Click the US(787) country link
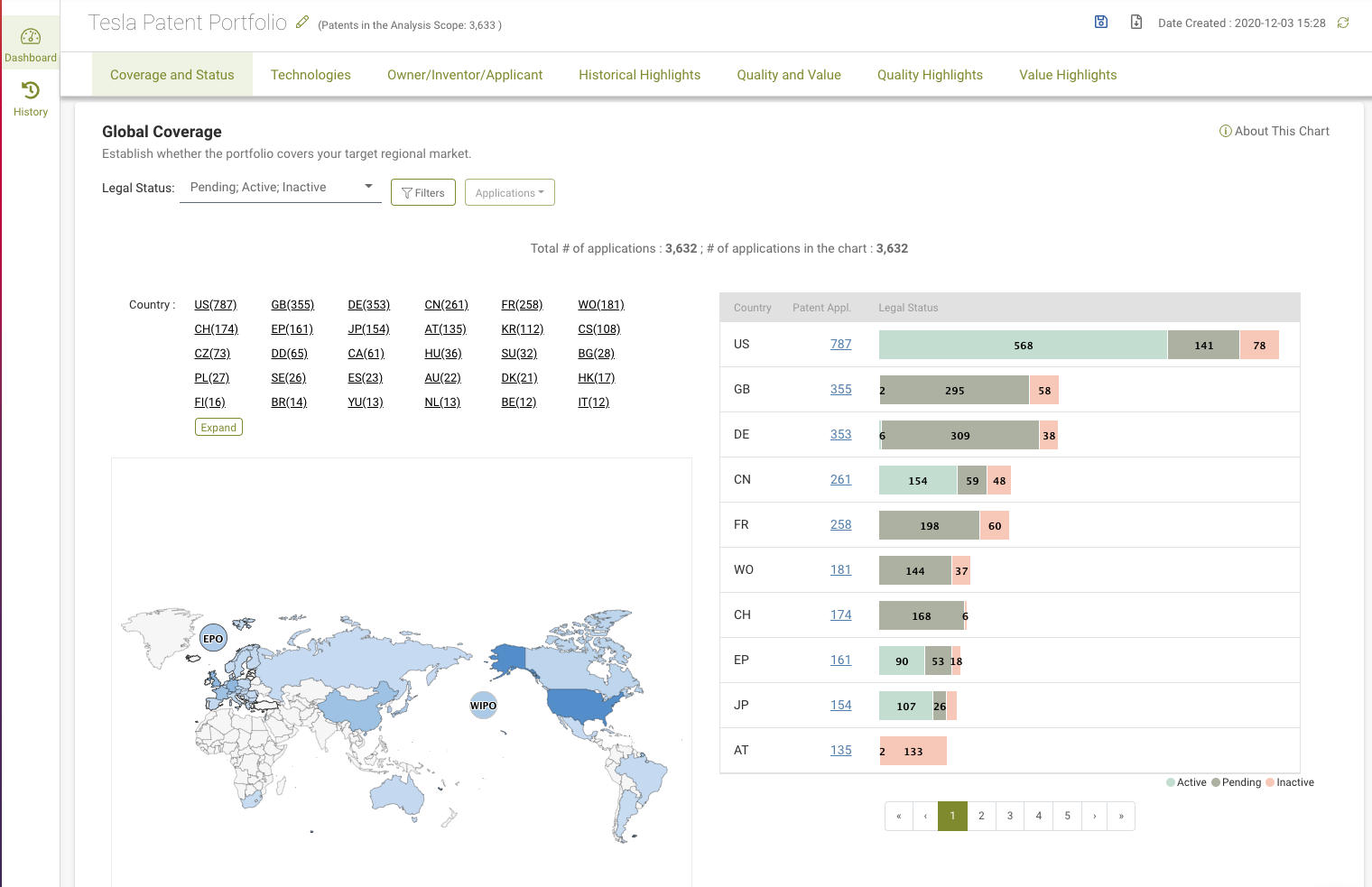 216,305
